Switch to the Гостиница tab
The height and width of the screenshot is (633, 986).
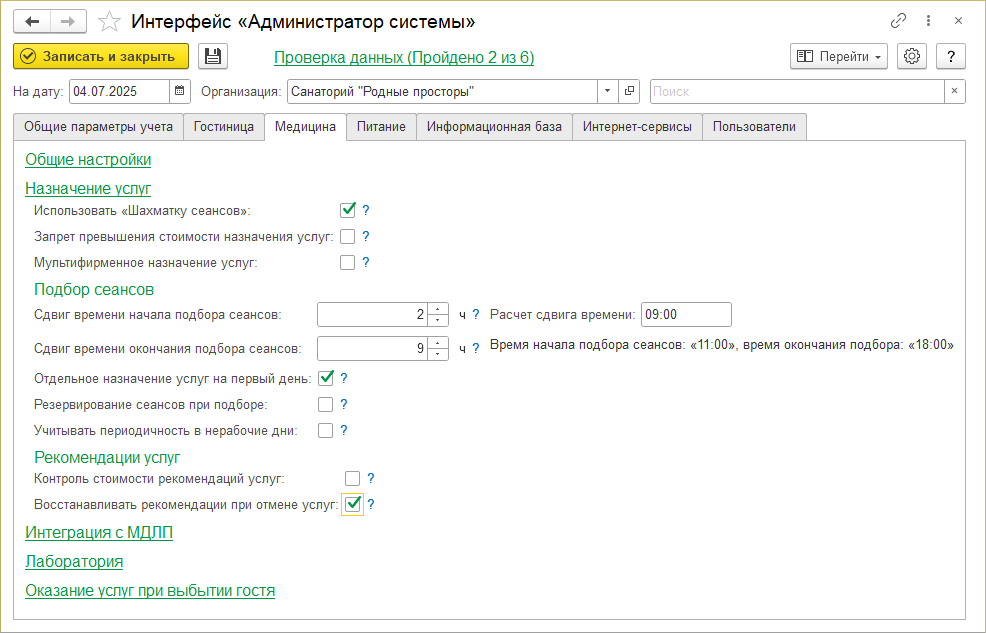click(x=224, y=127)
